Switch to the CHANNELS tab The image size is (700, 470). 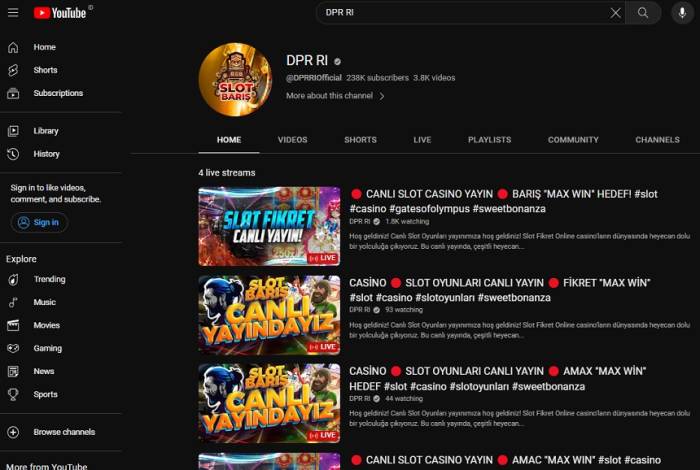(658, 140)
